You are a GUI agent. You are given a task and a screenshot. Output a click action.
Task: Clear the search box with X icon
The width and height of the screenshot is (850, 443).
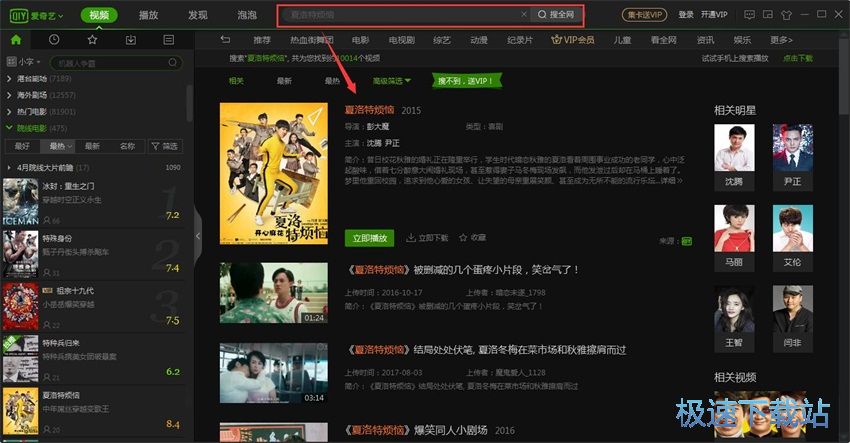524,15
